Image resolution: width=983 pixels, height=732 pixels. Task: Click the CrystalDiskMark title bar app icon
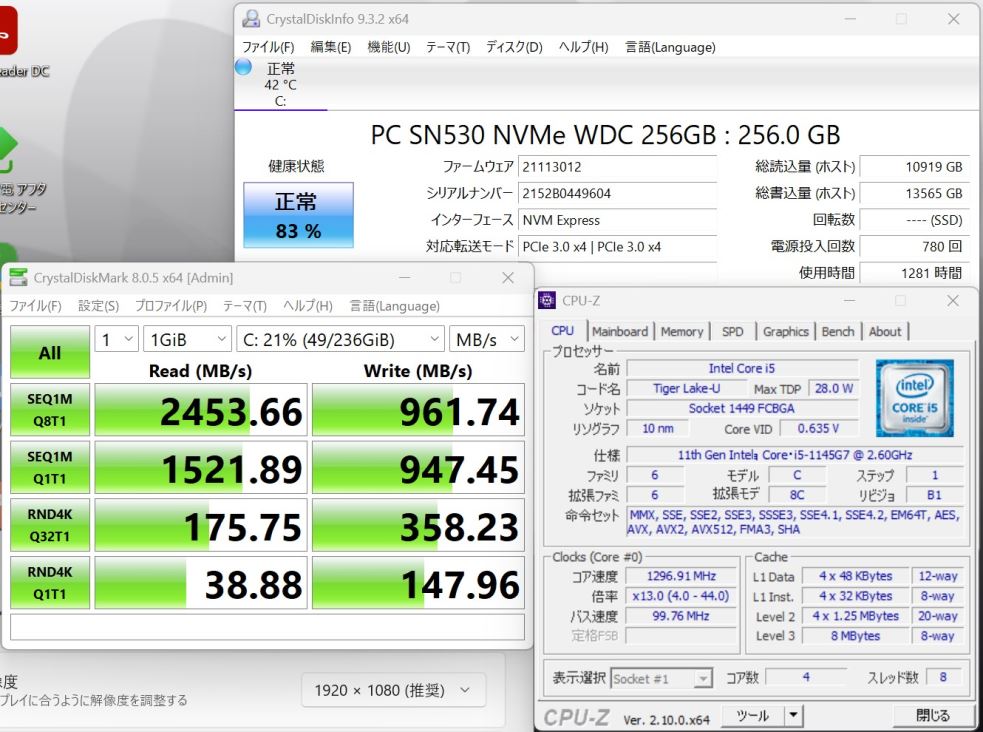pos(19,277)
